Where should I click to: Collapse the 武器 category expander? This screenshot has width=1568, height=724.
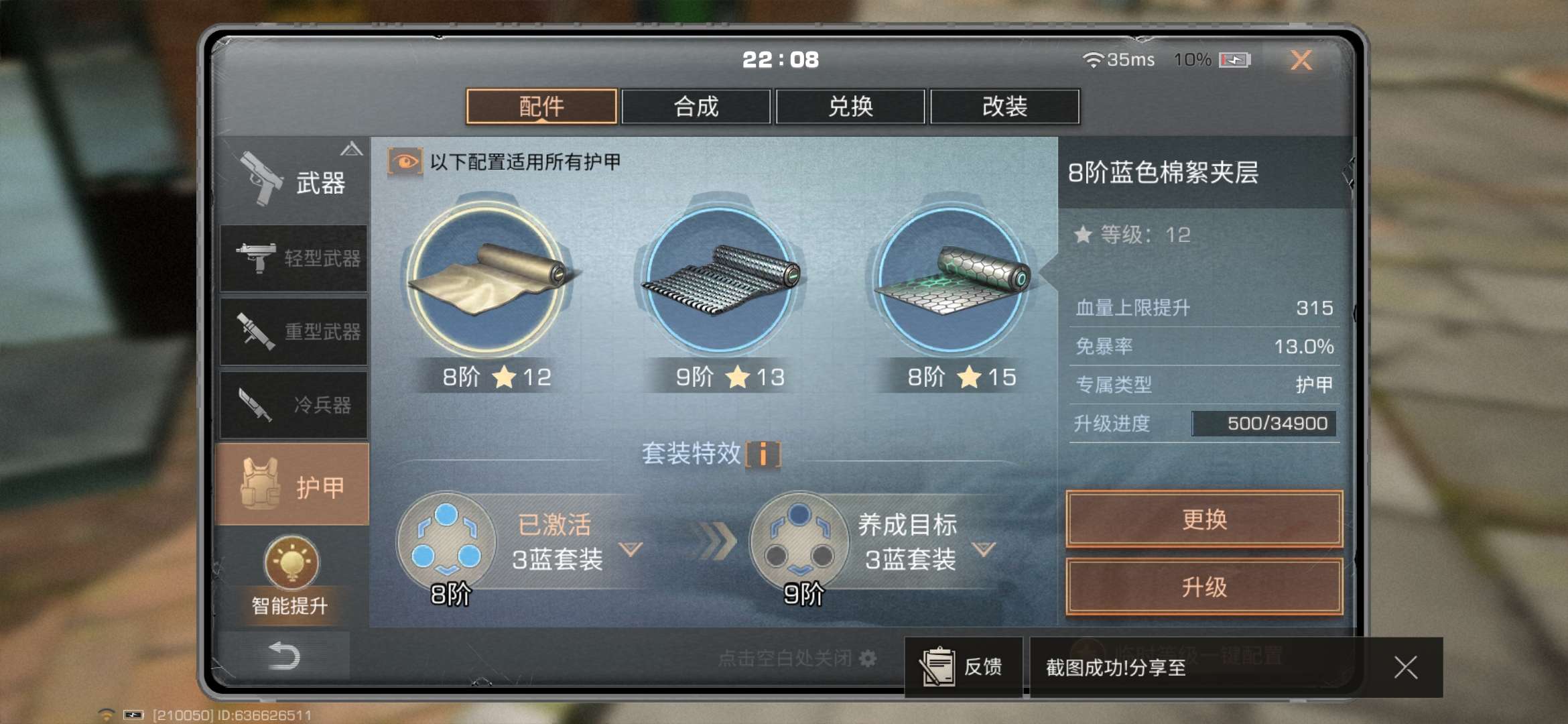point(351,149)
